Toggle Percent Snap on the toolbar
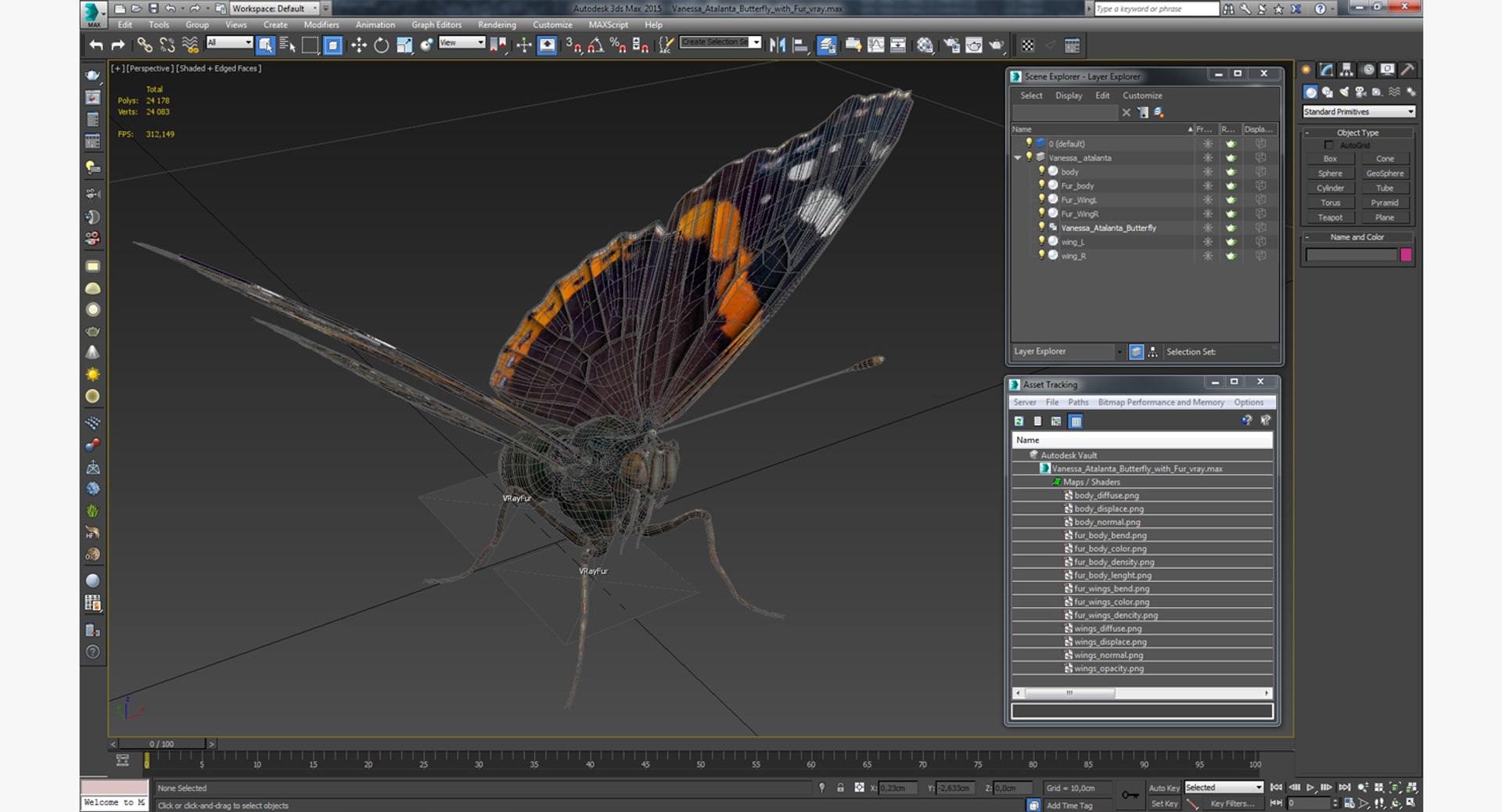1502x812 pixels. coord(618,45)
